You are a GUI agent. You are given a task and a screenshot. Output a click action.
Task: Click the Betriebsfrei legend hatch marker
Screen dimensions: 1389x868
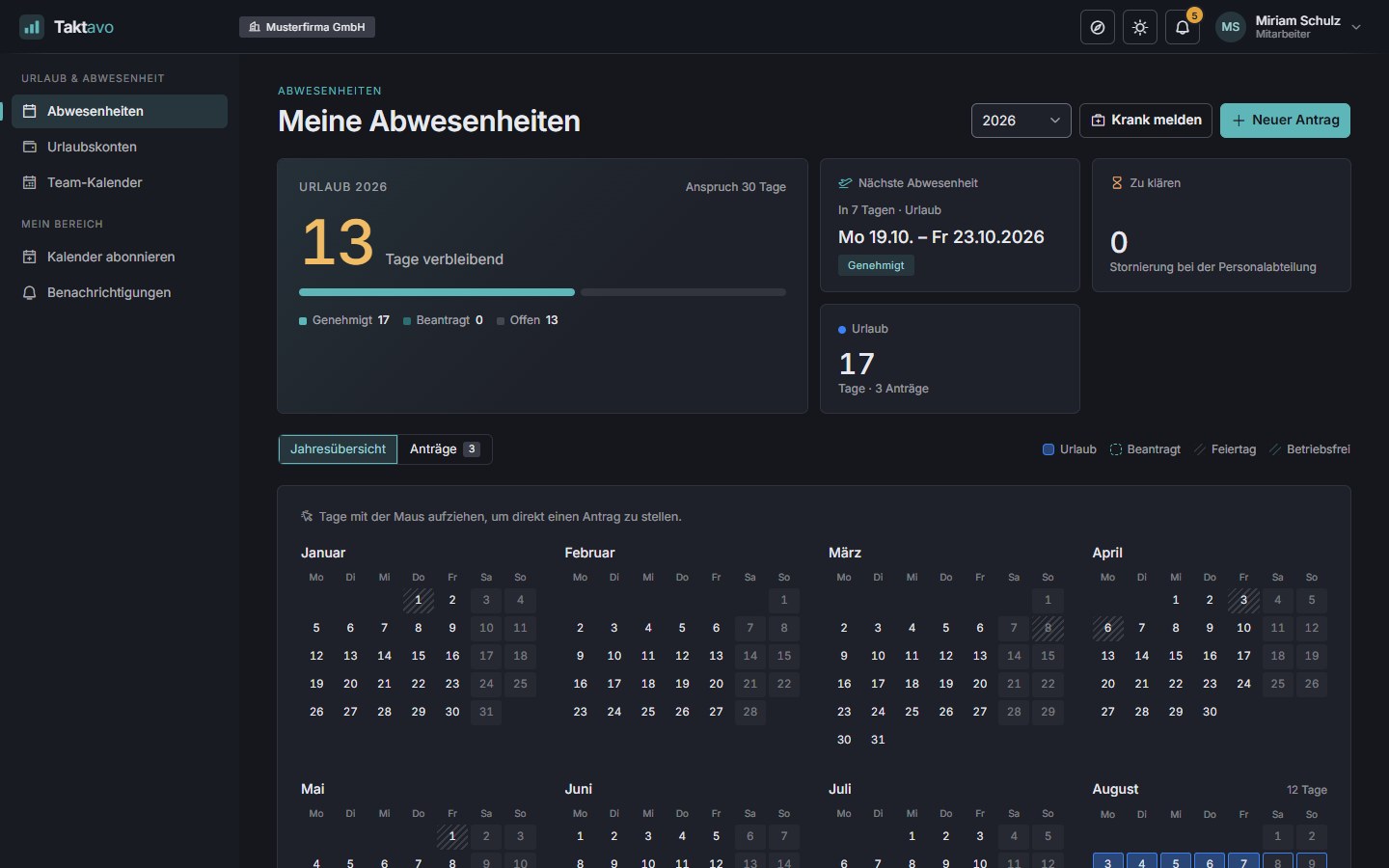tap(1275, 449)
